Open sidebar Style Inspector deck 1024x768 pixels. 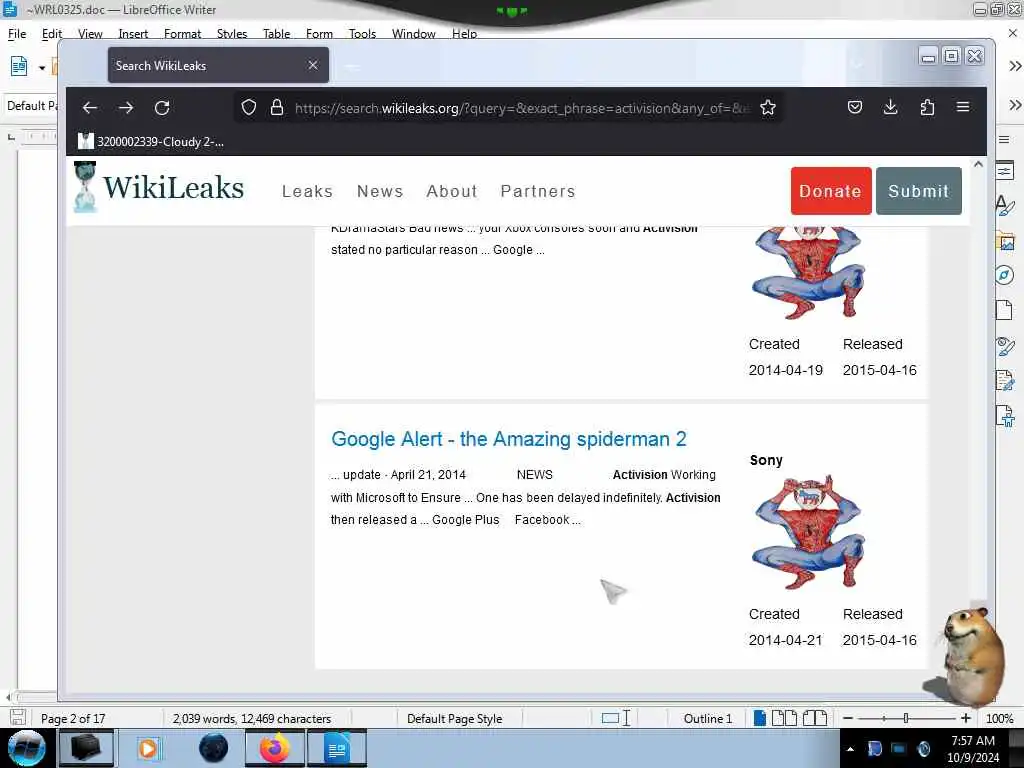coord(1005,345)
